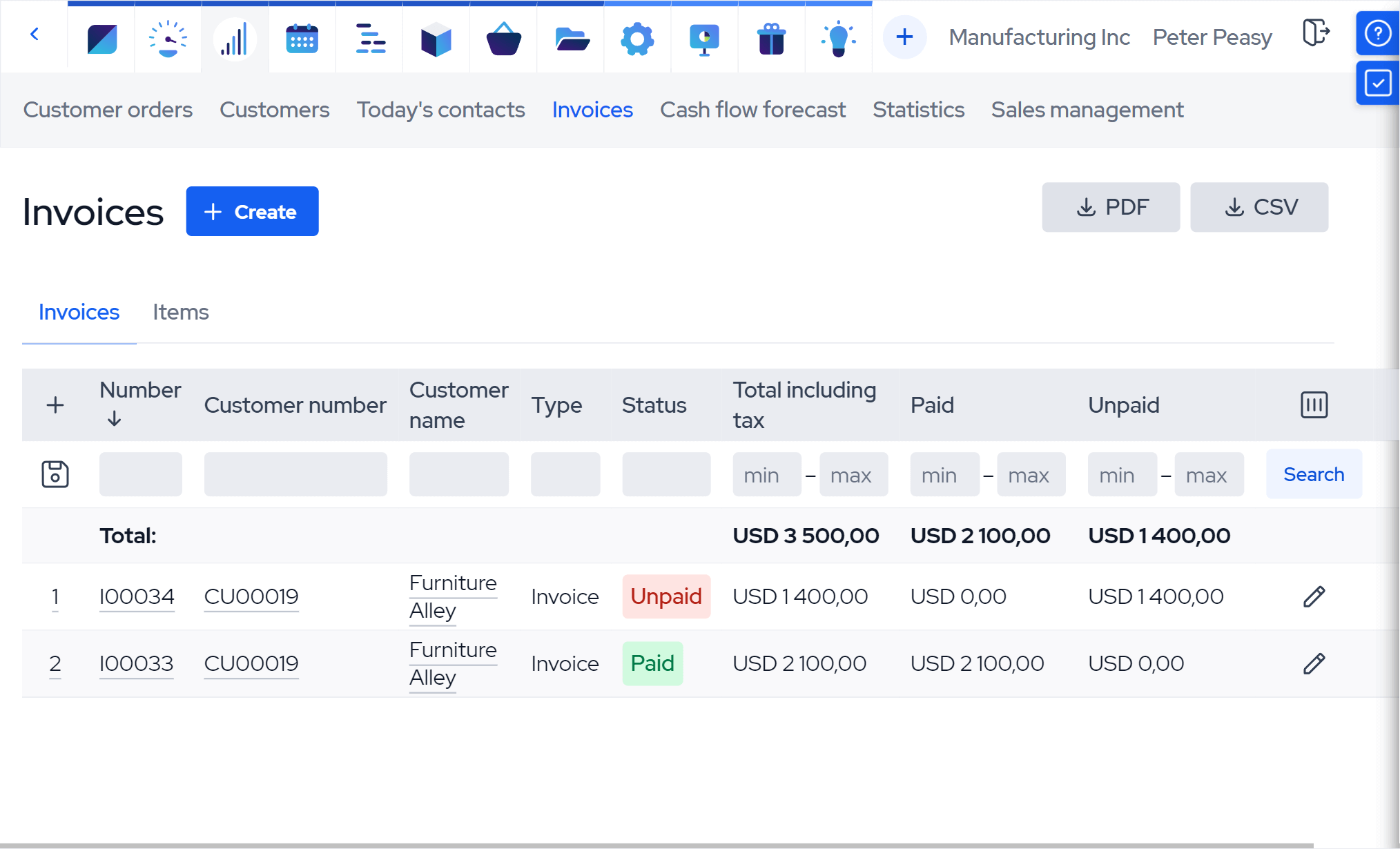Open the speedometer dashboard icon
The image size is (1400, 849).
(x=167, y=38)
